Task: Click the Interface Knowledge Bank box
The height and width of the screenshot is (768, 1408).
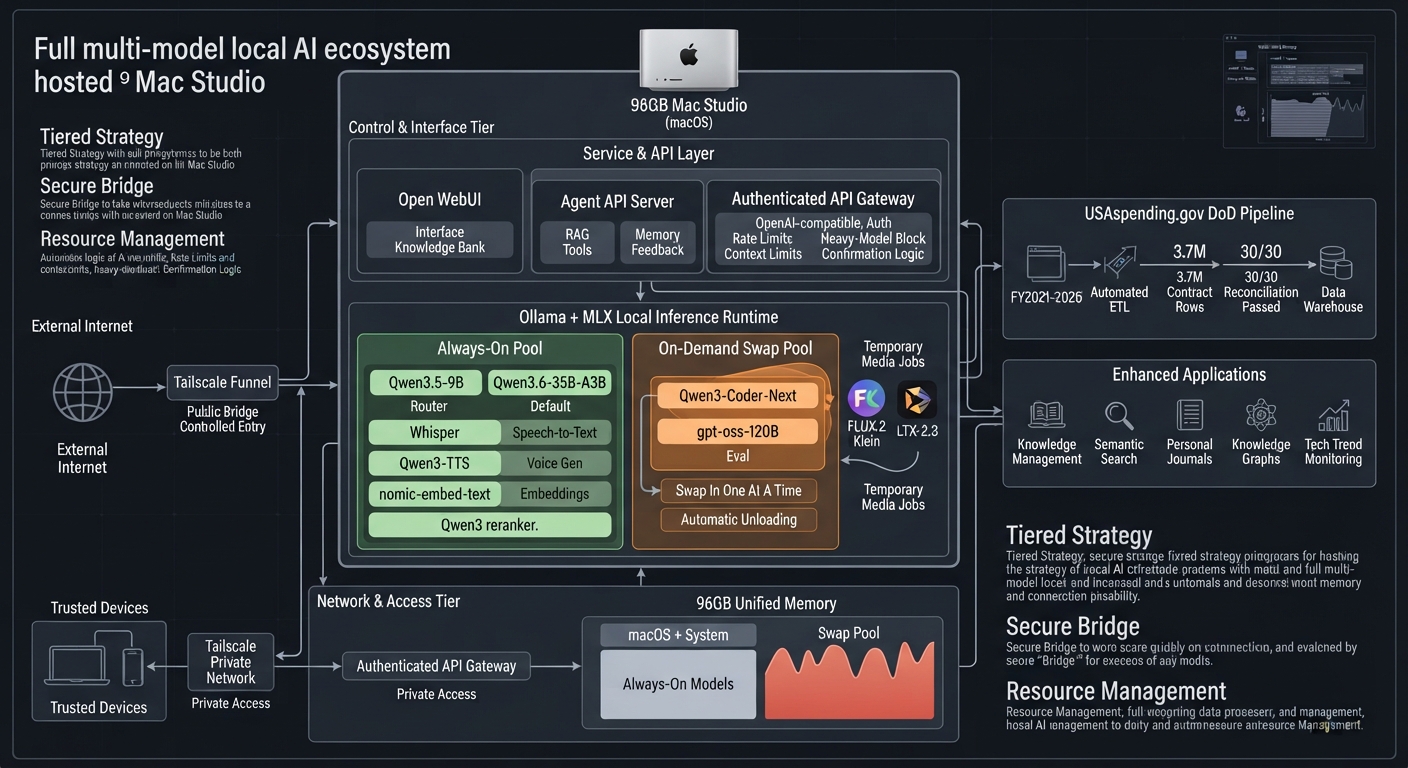Action: click(x=440, y=240)
